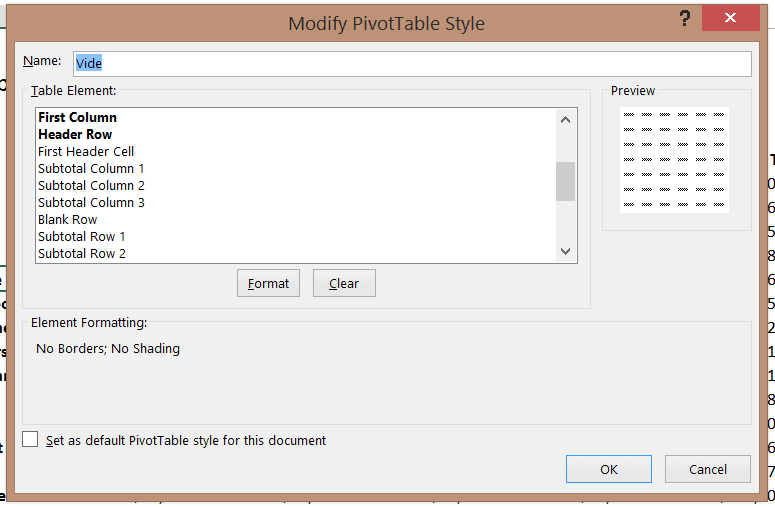This screenshot has height=507, width=775.
Task: Enable Set as default PivotTable style
Action: tap(31, 440)
